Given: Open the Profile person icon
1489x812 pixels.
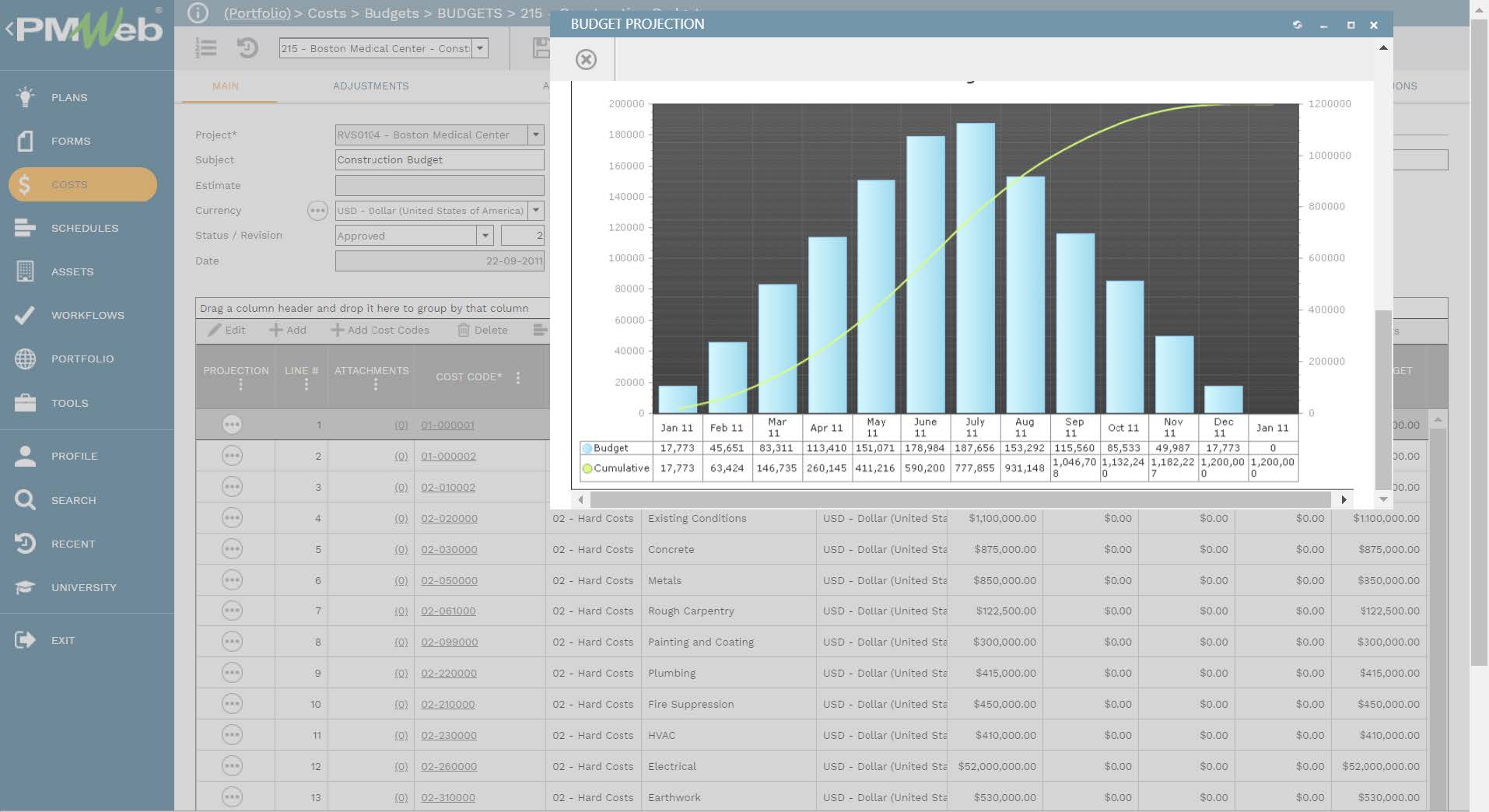Looking at the screenshot, I should (x=25, y=456).
